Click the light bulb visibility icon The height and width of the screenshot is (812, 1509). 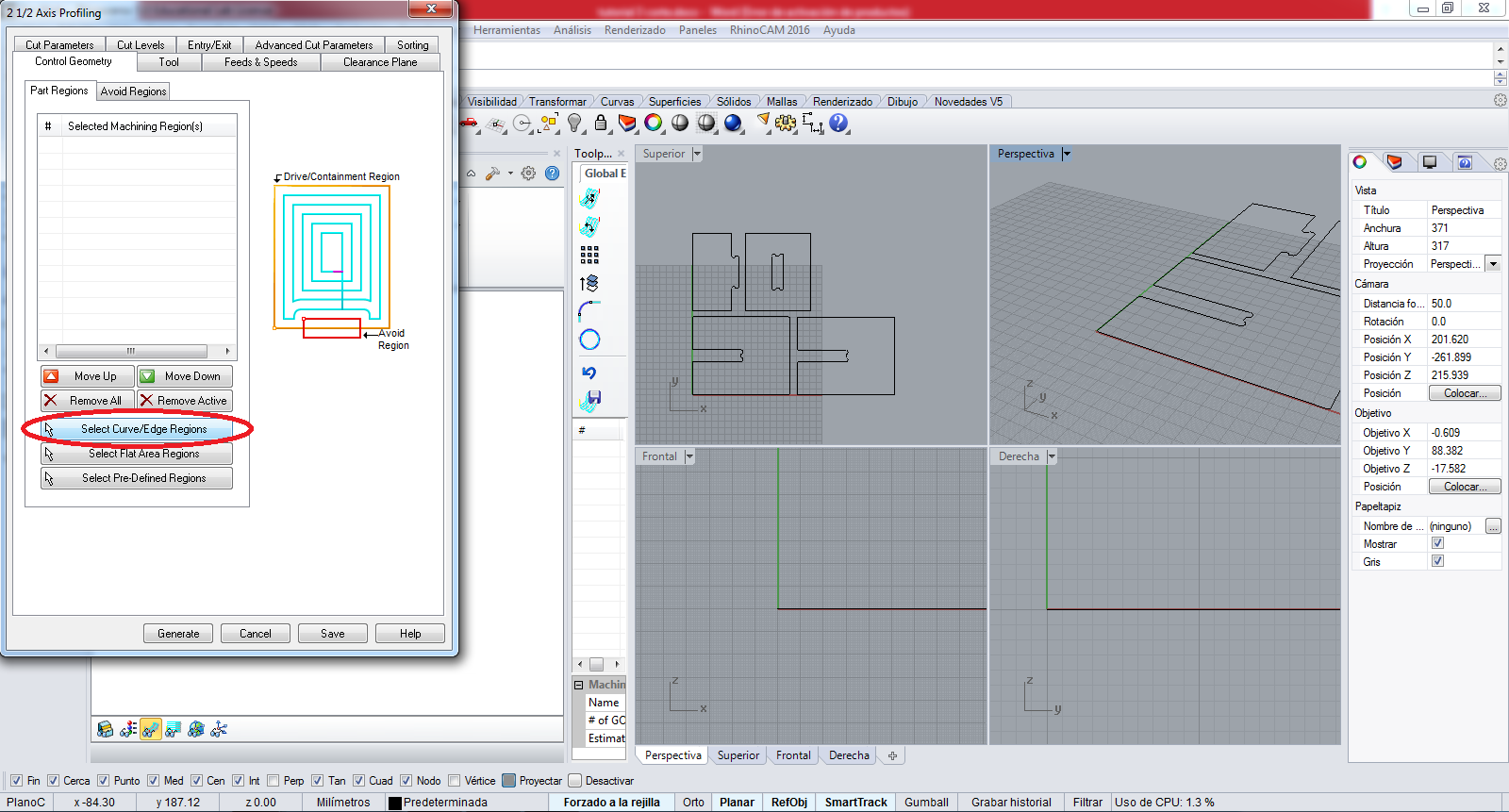coord(574,124)
